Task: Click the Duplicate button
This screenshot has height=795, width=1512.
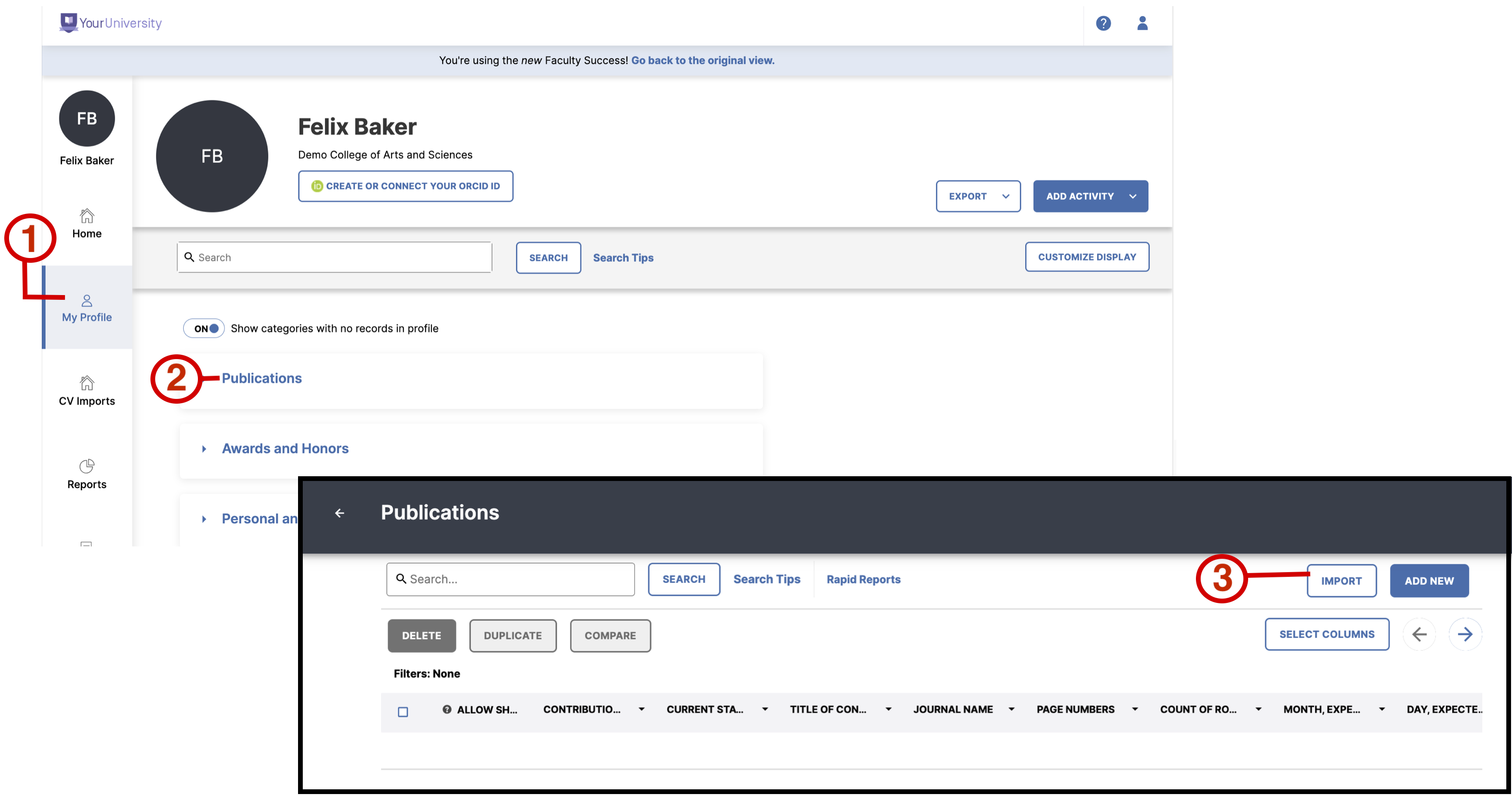Action: (513, 636)
